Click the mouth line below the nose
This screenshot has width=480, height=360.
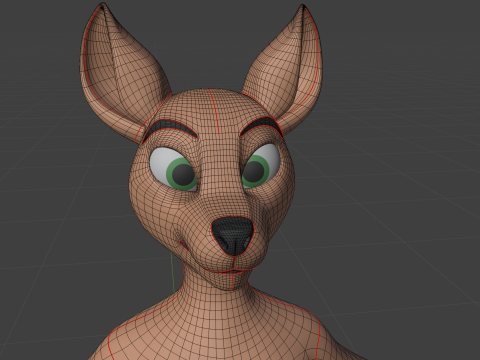coord(233,271)
